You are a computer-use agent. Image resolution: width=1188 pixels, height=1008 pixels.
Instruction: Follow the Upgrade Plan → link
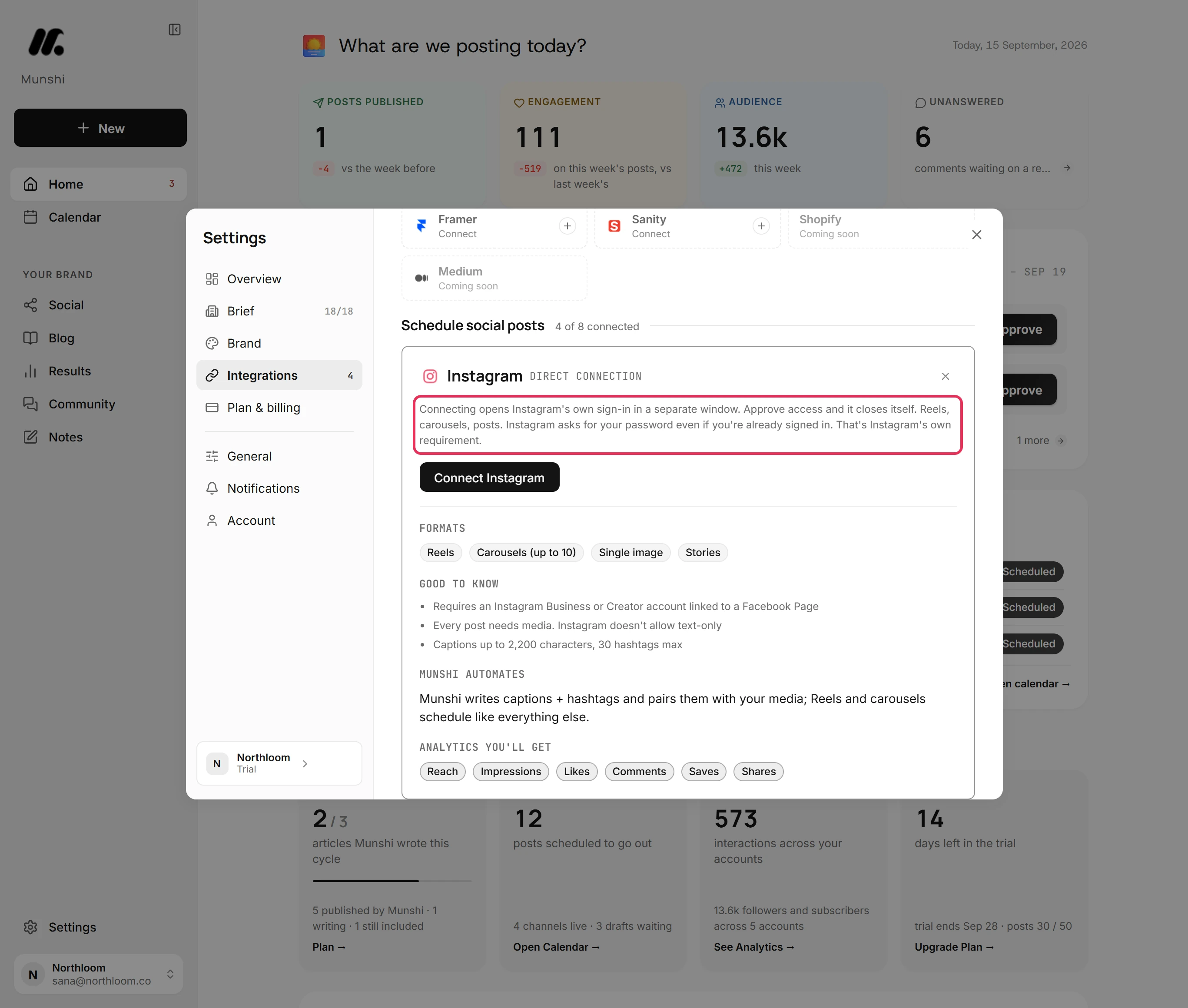(954, 947)
